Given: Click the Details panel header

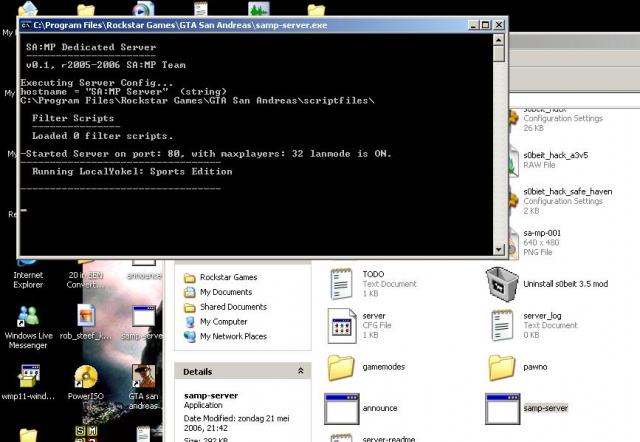Looking at the screenshot, I should [x=243, y=371].
